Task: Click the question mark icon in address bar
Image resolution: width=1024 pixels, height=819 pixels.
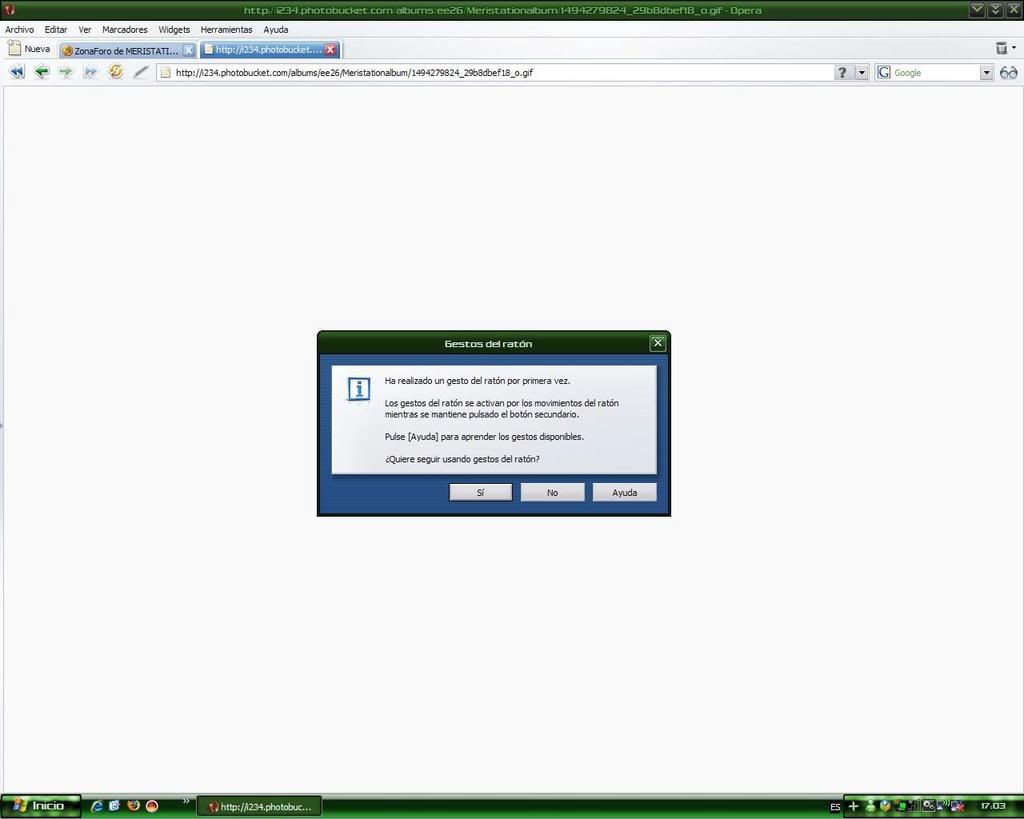Action: click(x=842, y=72)
